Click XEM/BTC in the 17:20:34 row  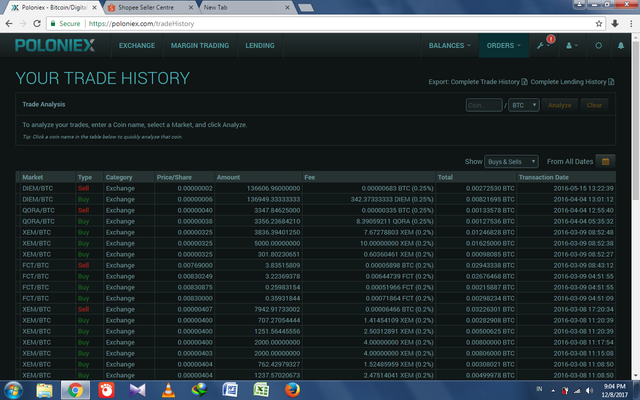(x=37, y=309)
